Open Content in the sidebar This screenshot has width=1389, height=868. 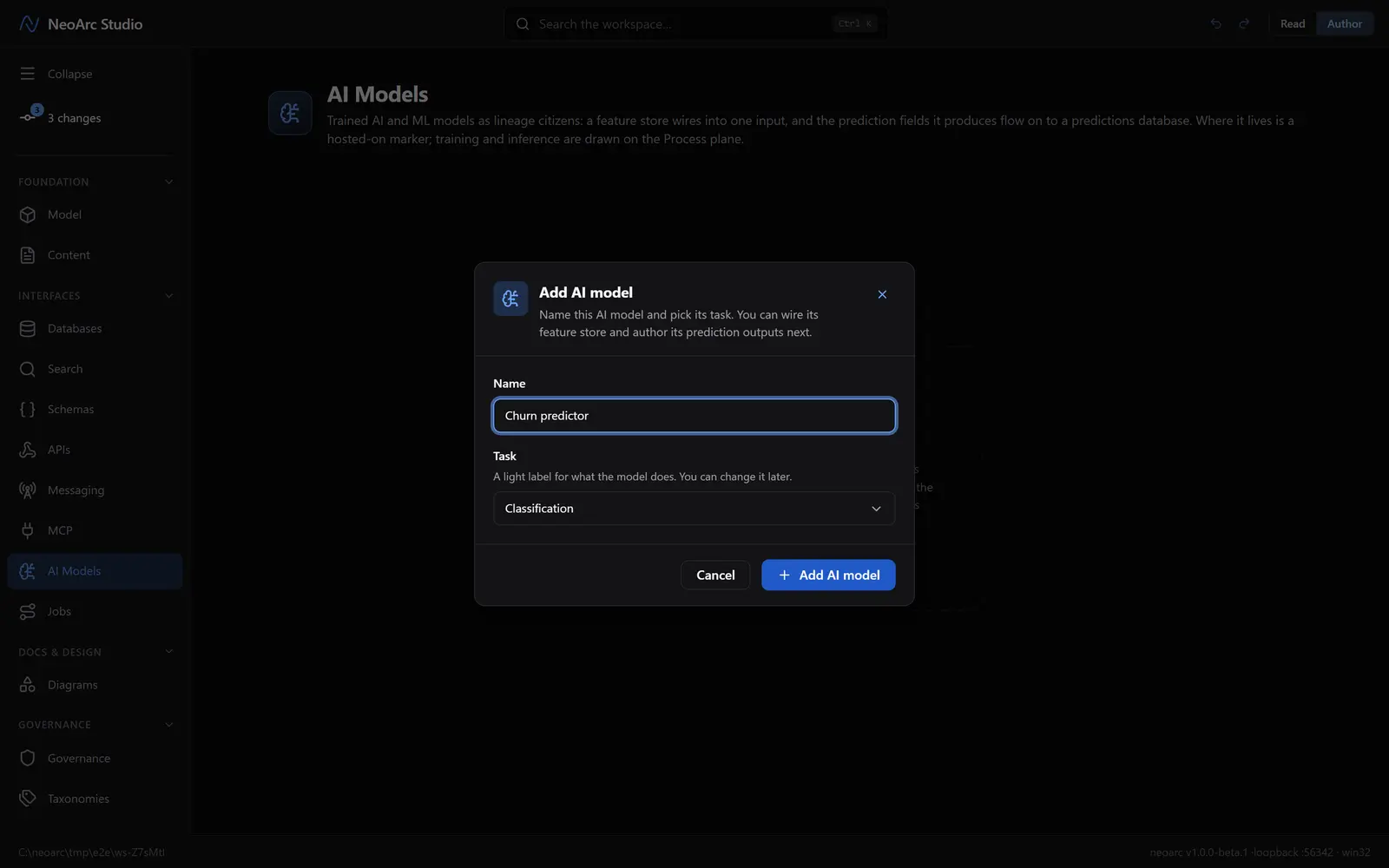point(95,255)
